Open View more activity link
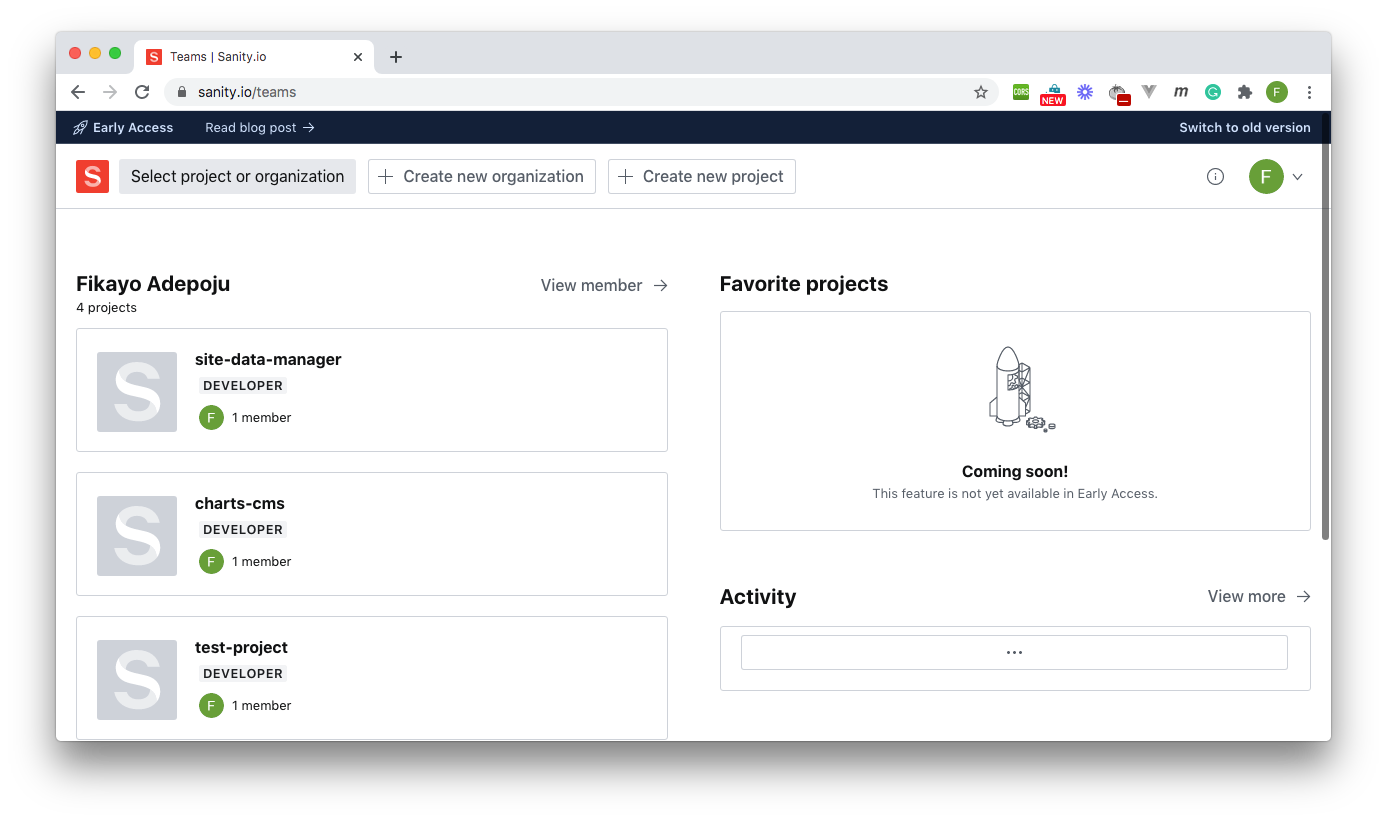The image size is (1387, 821). 1259,596
